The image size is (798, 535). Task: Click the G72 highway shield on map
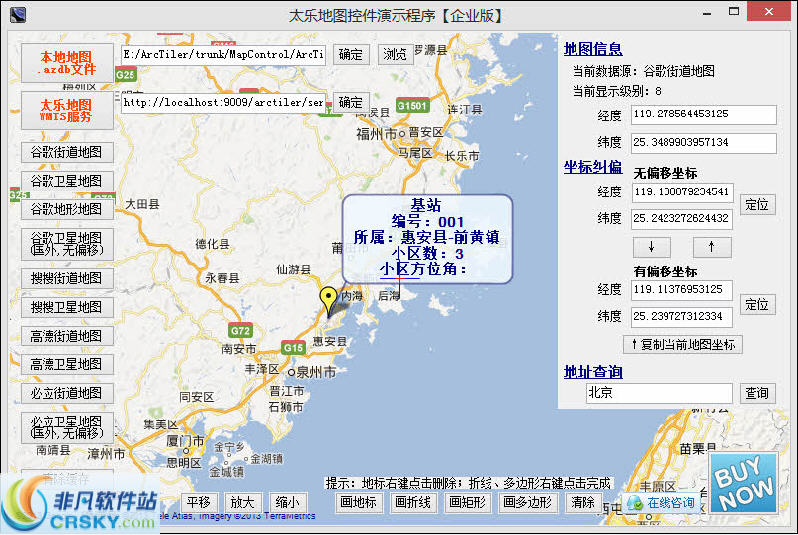240,331
